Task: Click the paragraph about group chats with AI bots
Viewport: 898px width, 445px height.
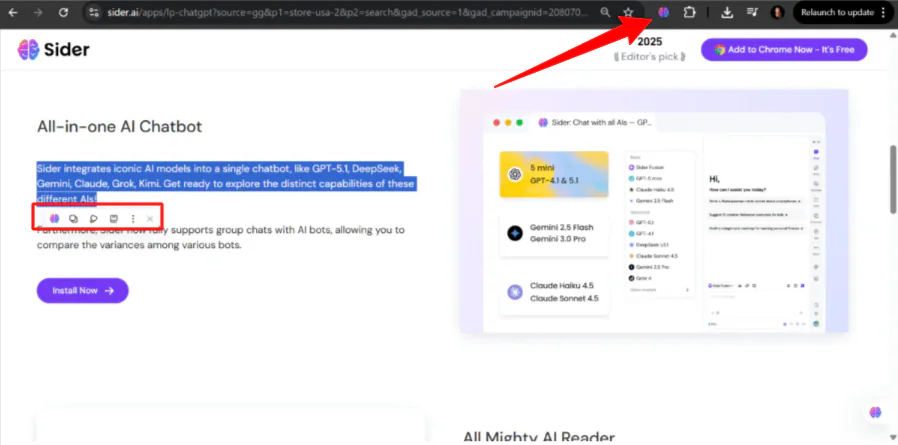Action: pos(221,238)
